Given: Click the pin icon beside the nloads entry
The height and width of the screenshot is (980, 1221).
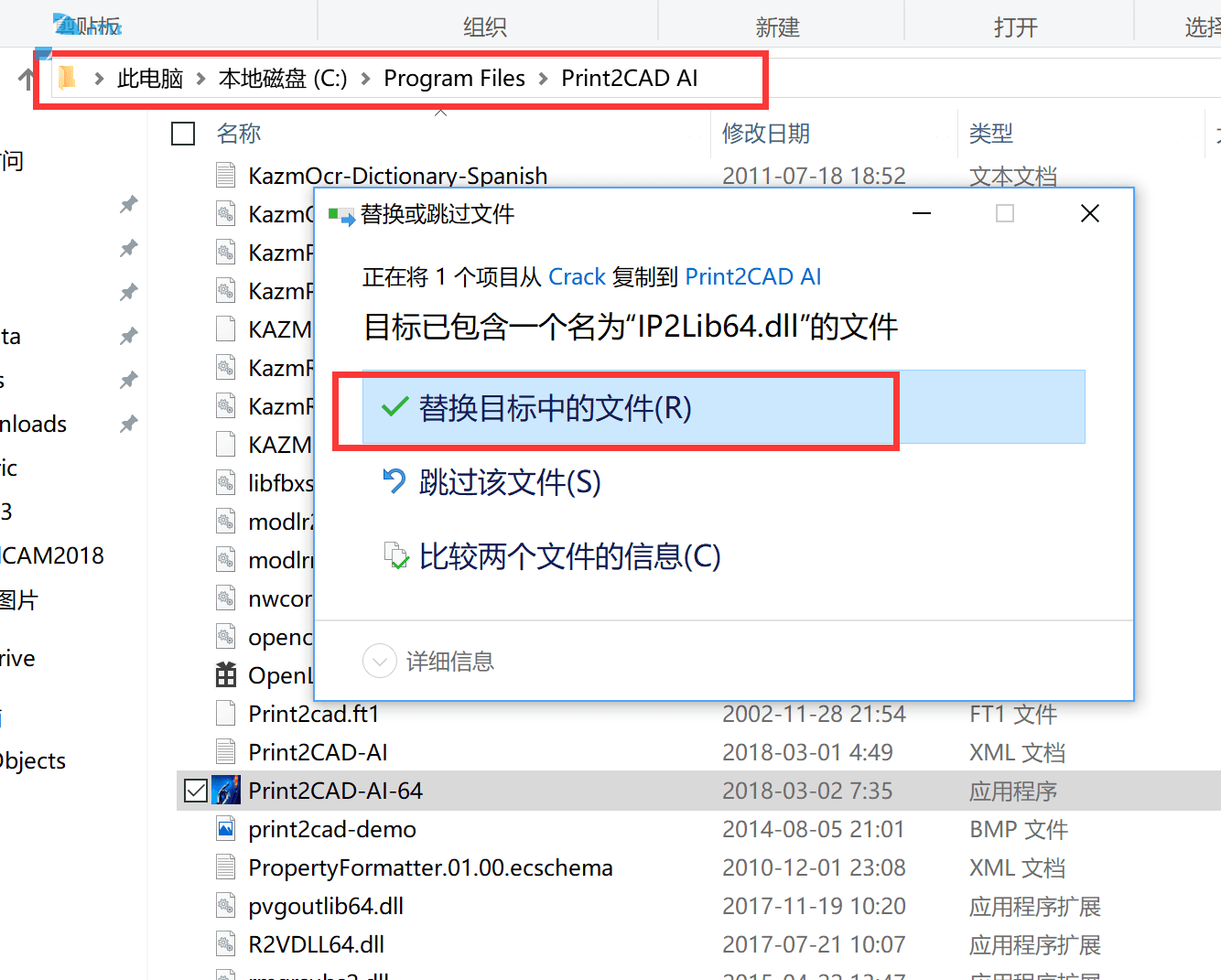Looking at the screenshot, I should pos(129,424).
